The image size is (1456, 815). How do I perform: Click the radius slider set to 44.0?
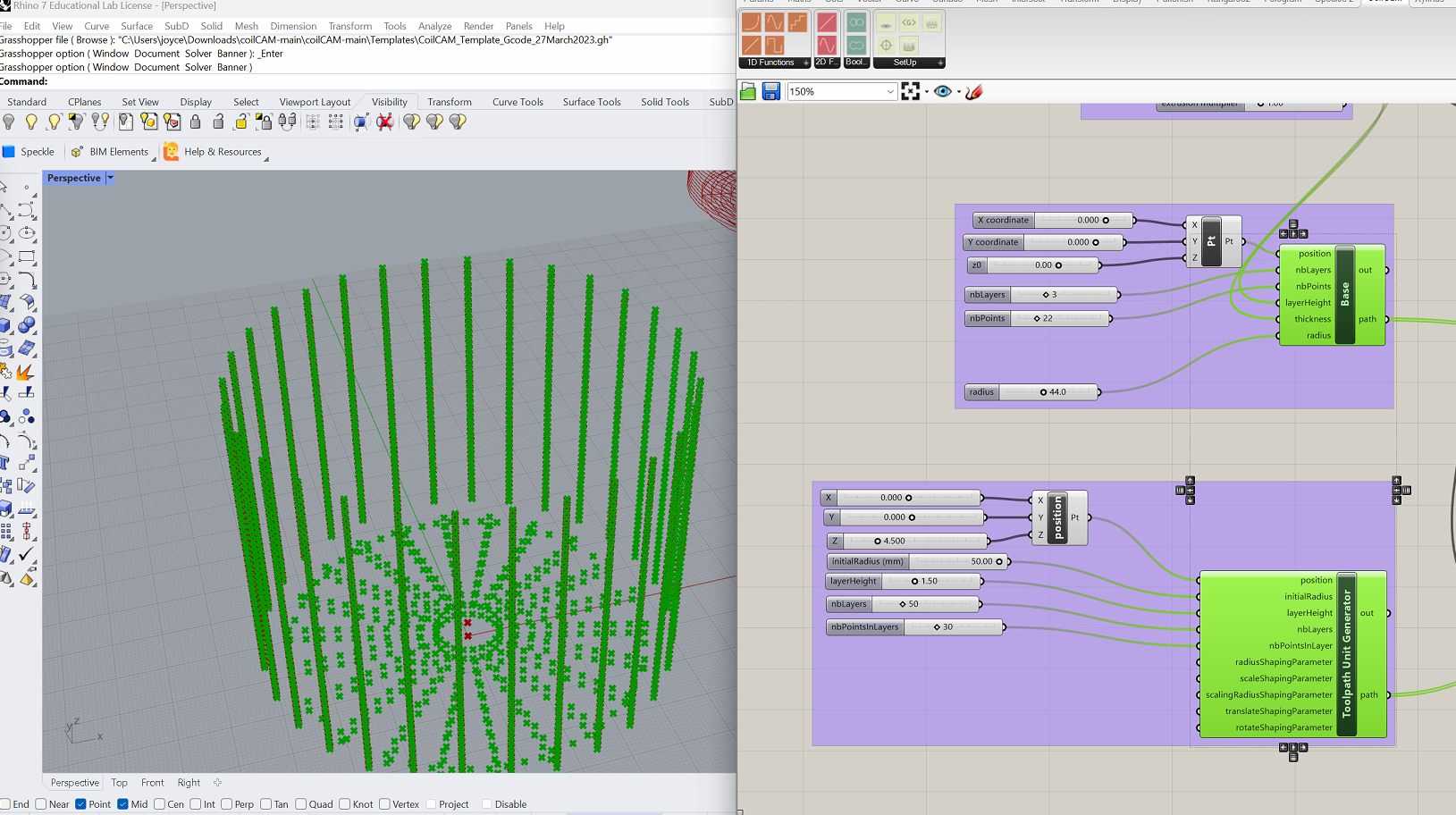pos(1032,391)
